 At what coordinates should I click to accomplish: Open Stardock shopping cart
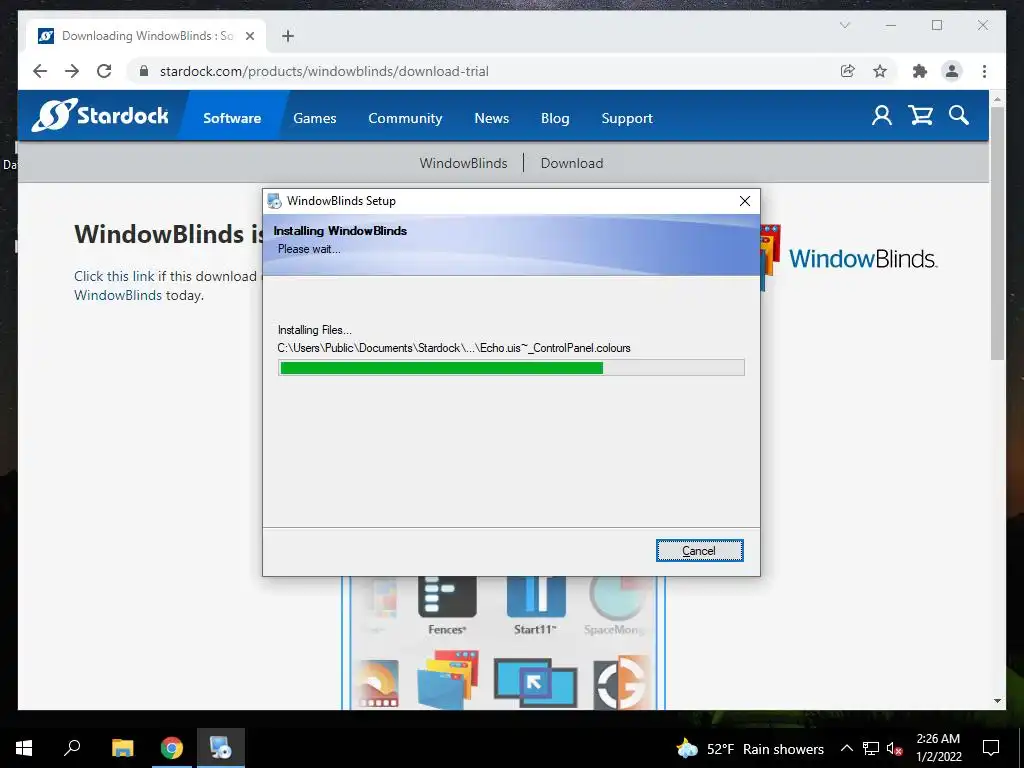tap(920, 116)
